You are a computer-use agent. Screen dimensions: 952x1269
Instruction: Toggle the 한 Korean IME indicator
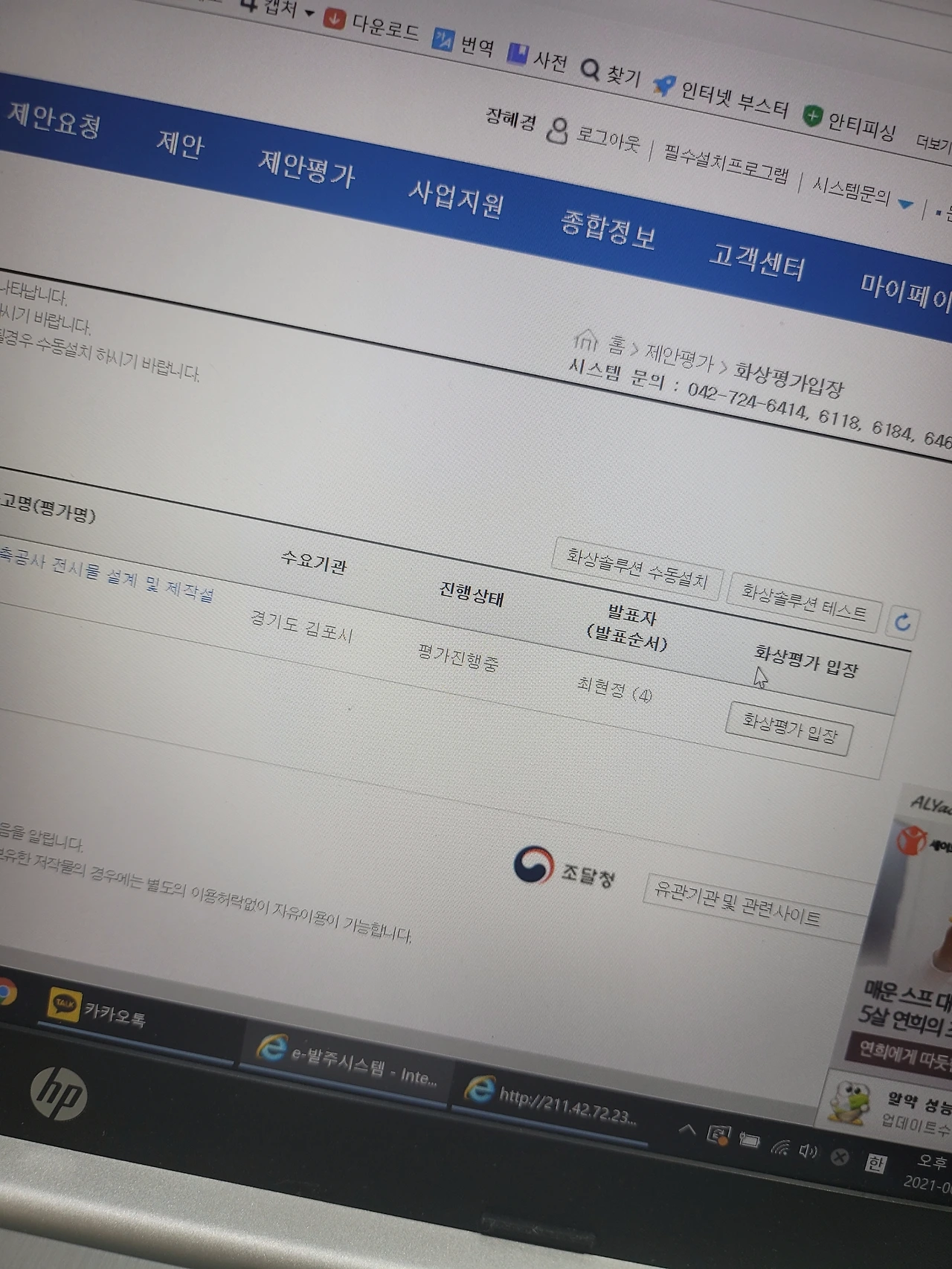[x=876, y=1162]
